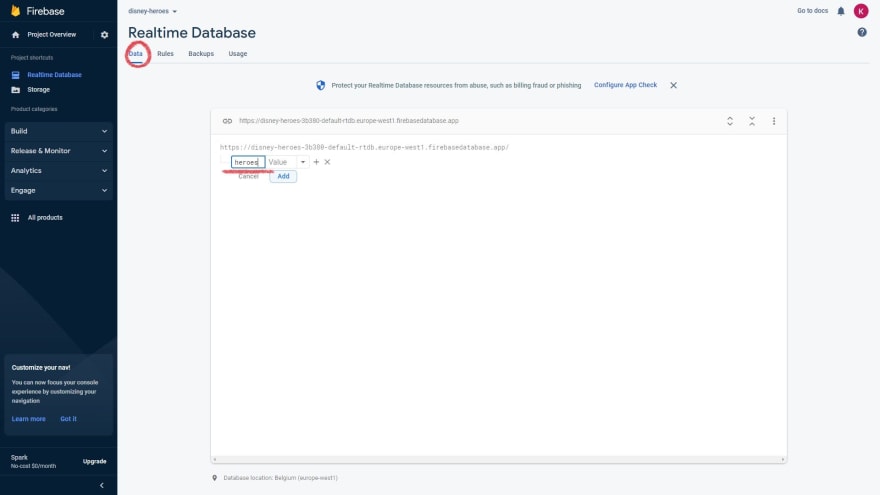880x495 pixels.
Task: Click Database location Belgium text
Action: tap(281, 478)
